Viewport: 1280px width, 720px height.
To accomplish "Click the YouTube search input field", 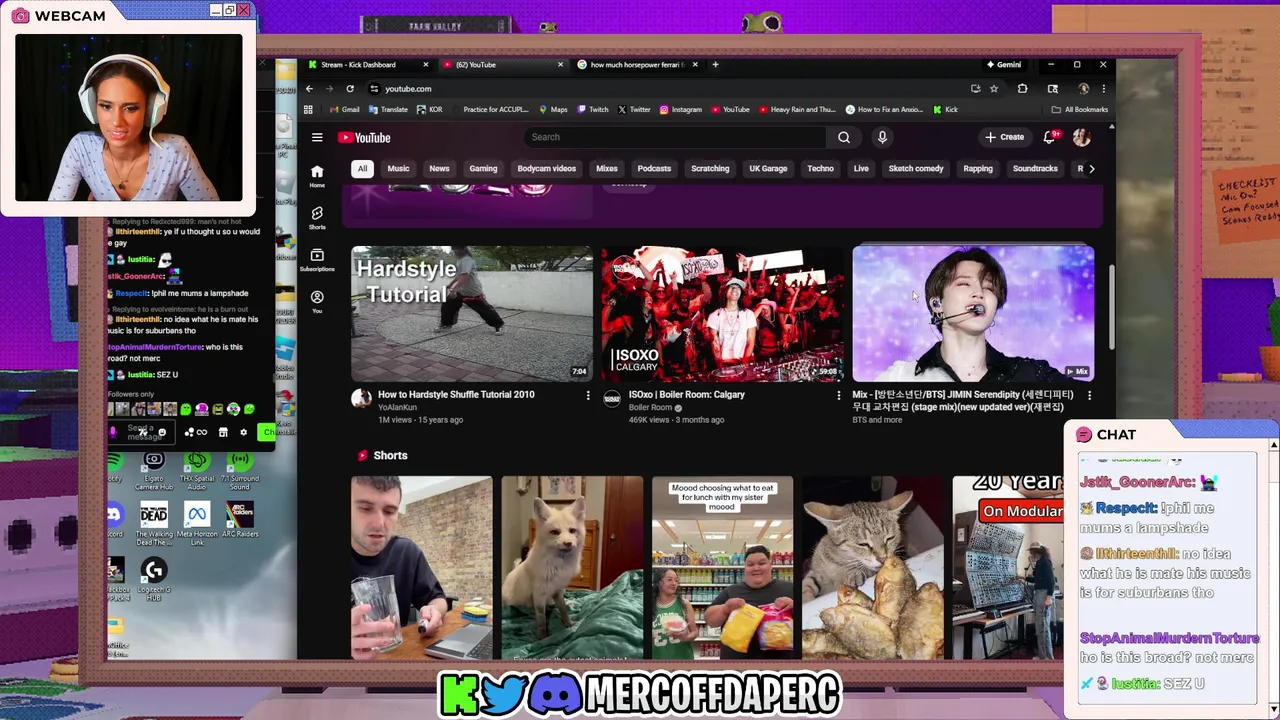I will point(676,137).
